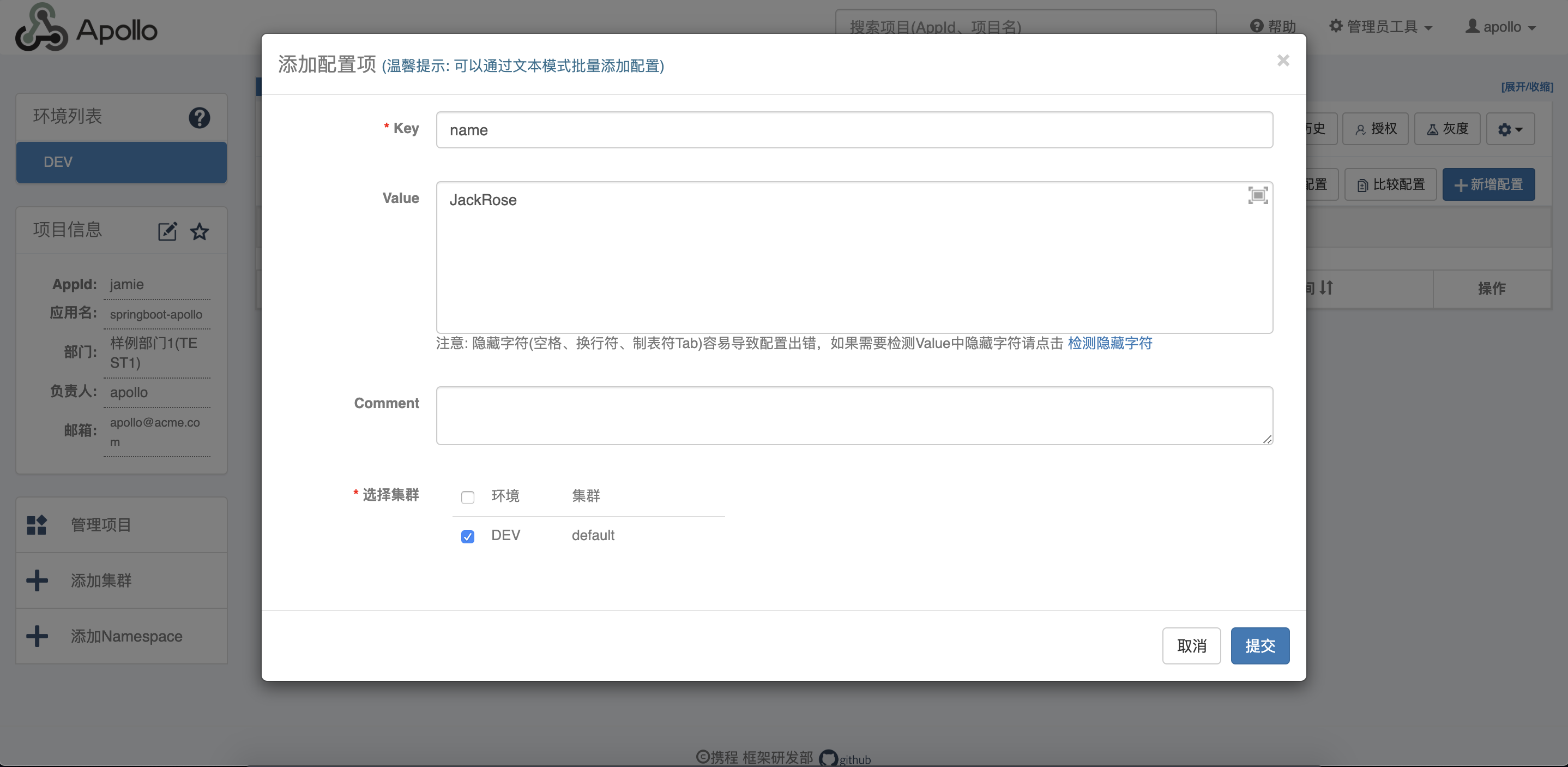Select the DEV environment tab
Screen dimensions: 1568x767
click(121, 162)
